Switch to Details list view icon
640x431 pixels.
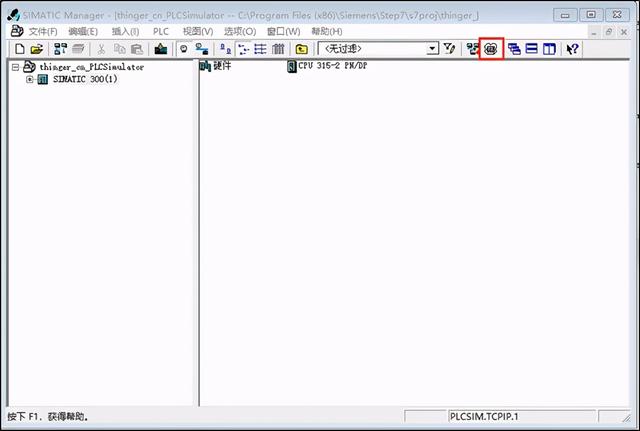(x=278, y=49)
